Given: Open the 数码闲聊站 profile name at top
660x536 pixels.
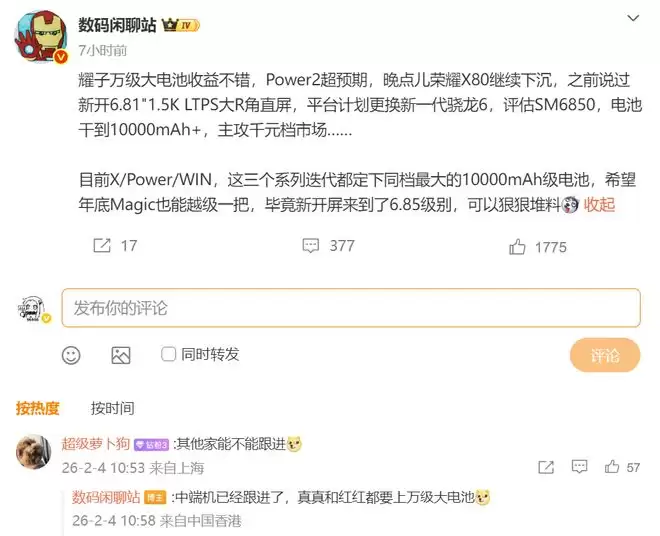Looking at the screenshot, I should pos(117,25).
